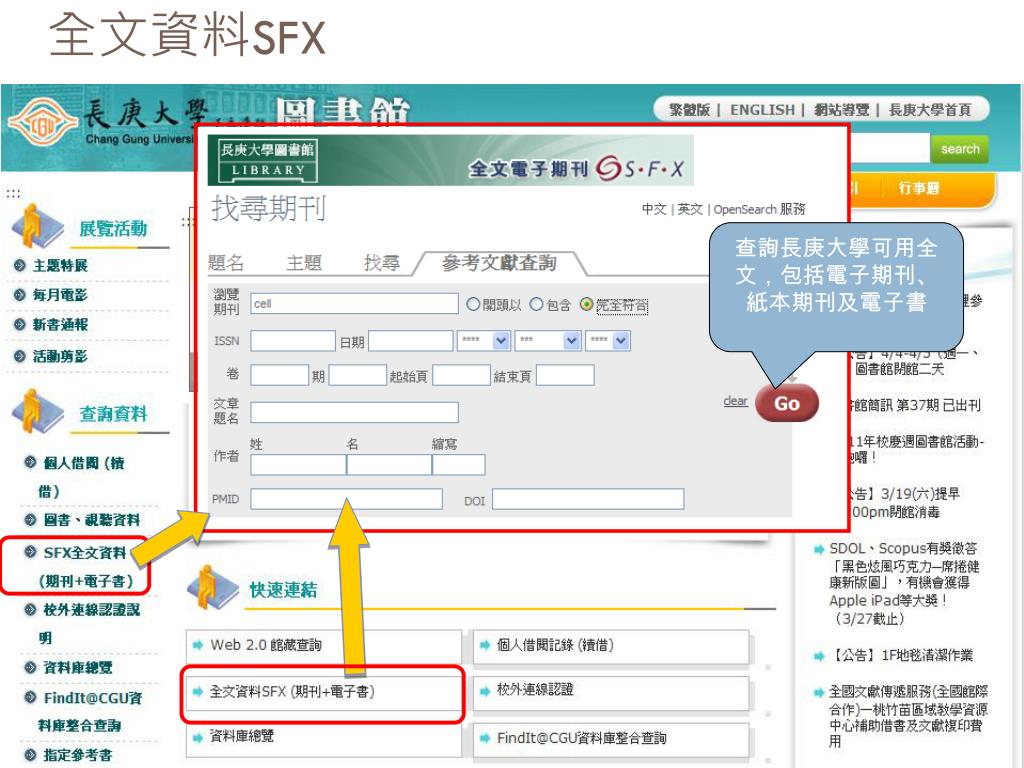Click the green search button
The width and height of the screenshot is (1024, 768).
(959, 149)
